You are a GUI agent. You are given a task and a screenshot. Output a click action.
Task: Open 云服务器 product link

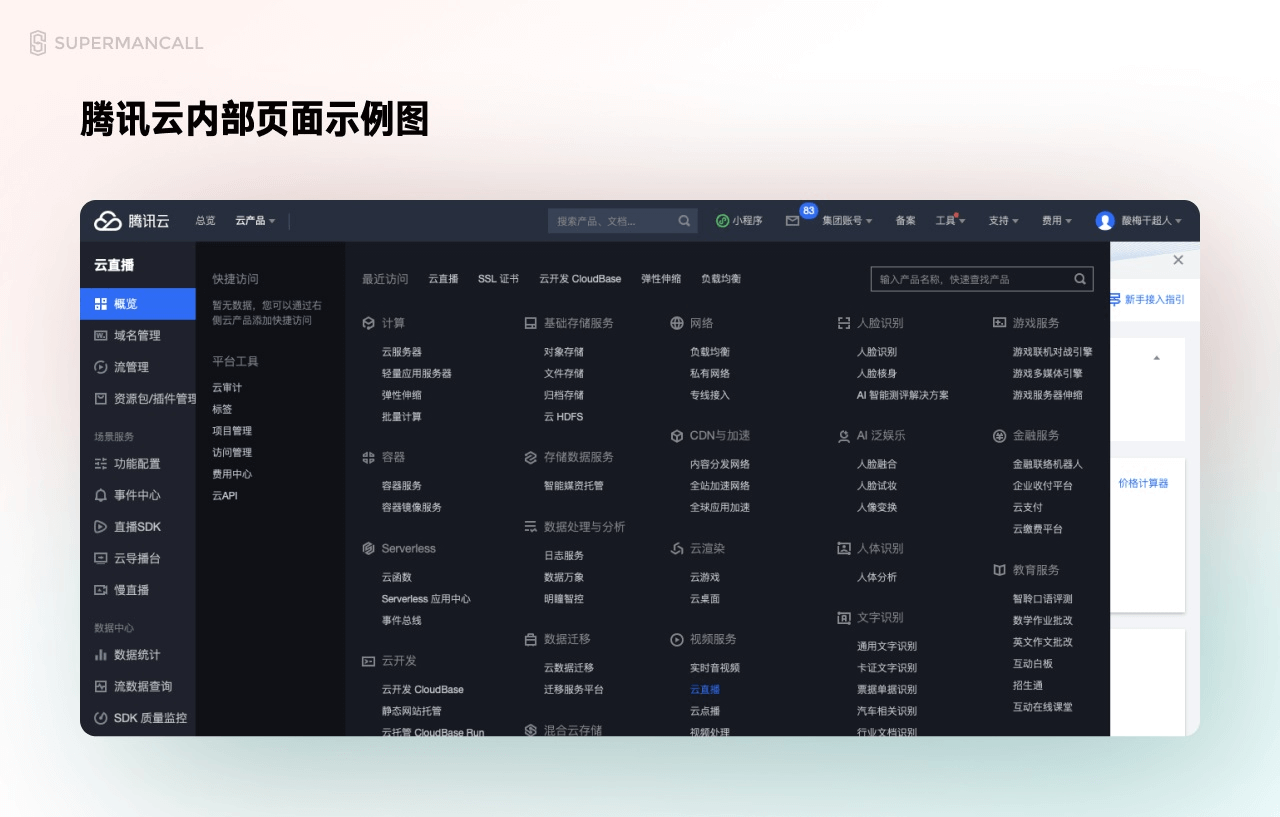click(x=401, y=352)
